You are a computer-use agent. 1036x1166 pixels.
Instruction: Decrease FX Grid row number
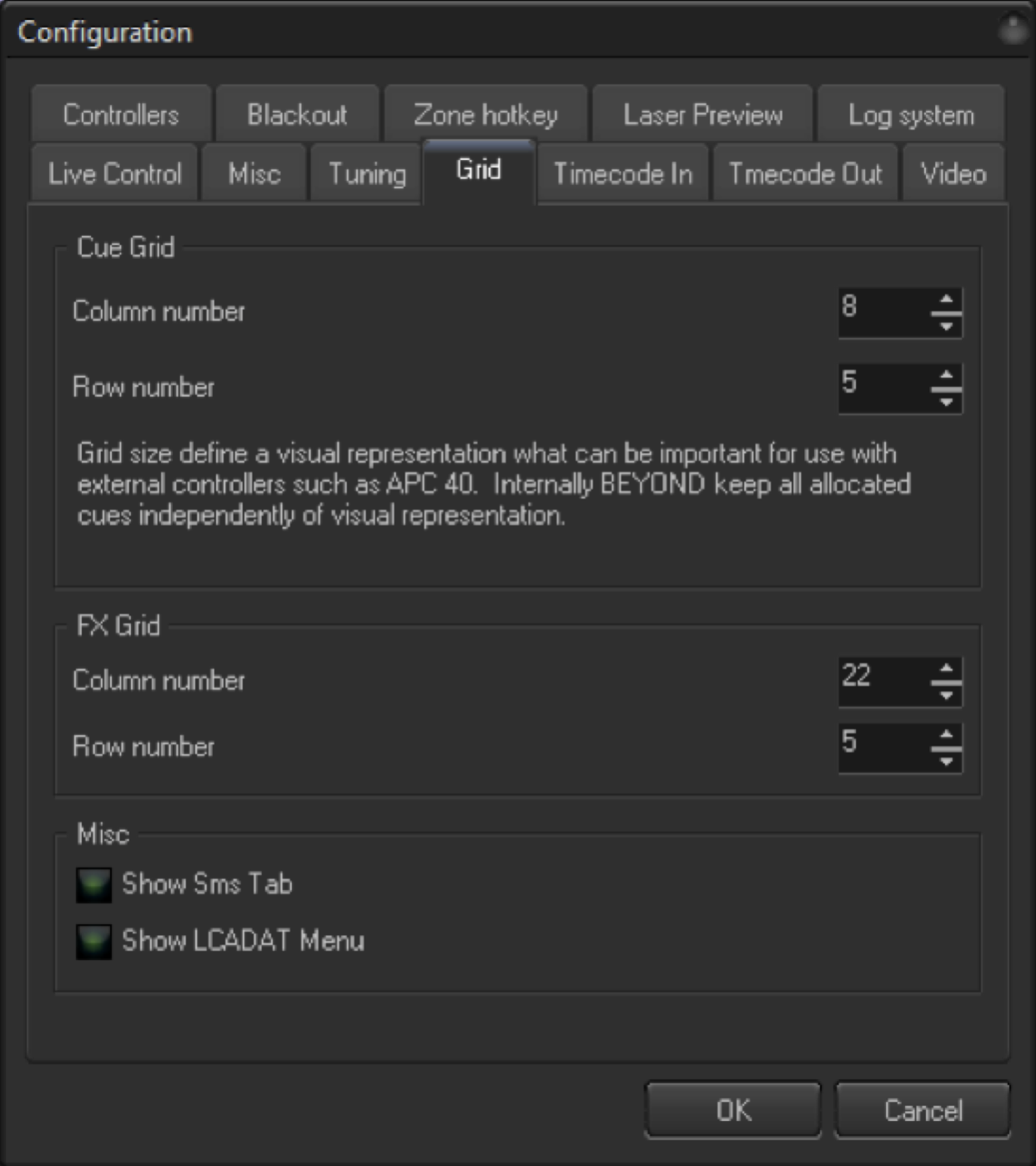pyautogui.click(x=946, y=761)
